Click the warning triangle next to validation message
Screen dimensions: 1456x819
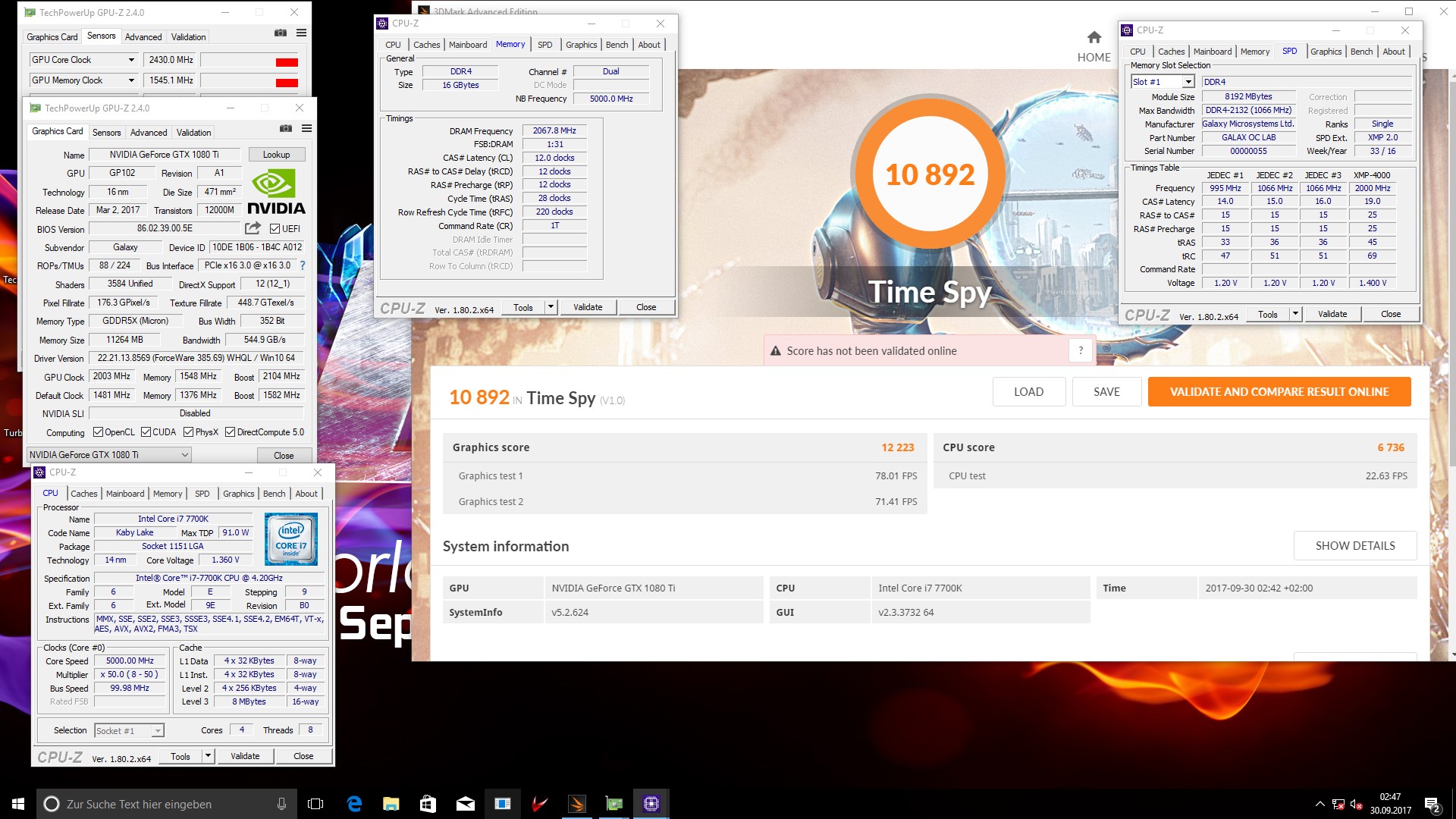pos(776,351)
